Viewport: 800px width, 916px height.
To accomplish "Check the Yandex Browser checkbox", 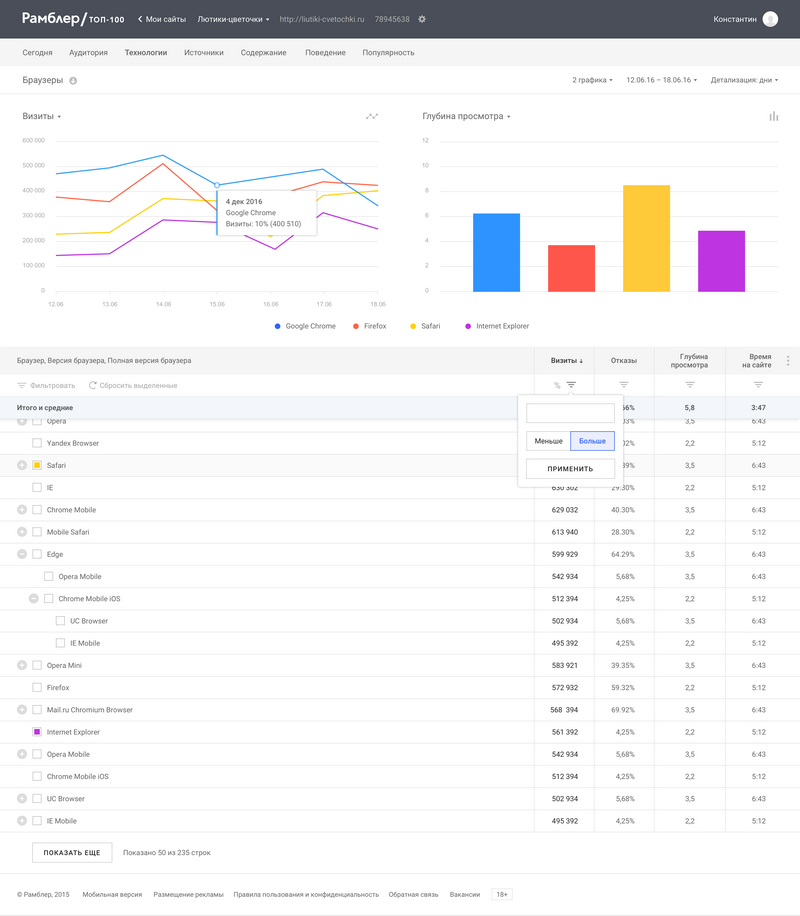I will (37, 443).
